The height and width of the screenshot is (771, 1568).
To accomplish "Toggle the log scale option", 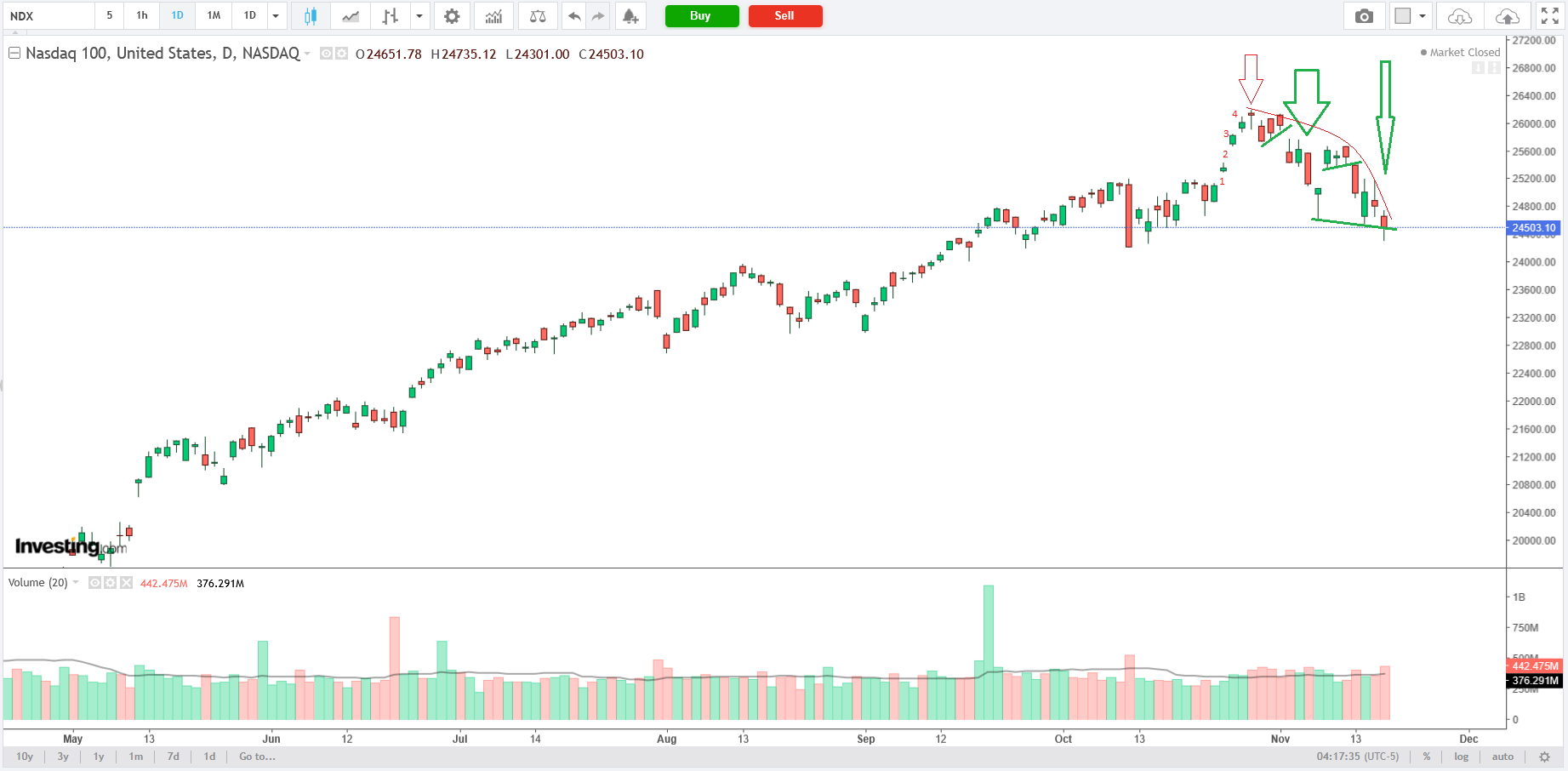I will pyautogui.click(x=1461, y=757).
